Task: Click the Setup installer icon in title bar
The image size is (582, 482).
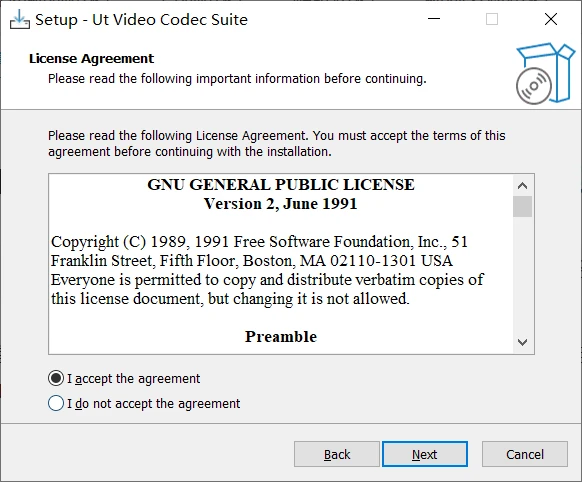Action: [20, 19]
